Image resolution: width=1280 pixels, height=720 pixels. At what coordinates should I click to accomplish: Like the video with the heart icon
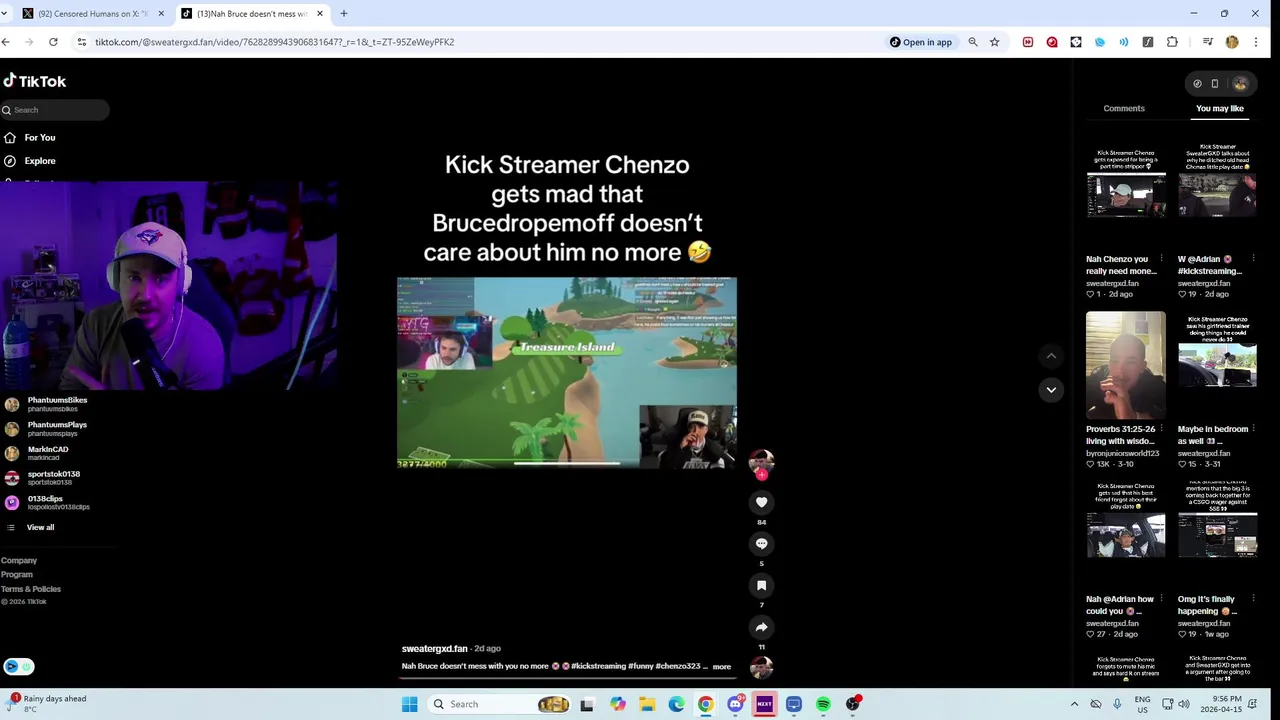[x=761, y=502]
